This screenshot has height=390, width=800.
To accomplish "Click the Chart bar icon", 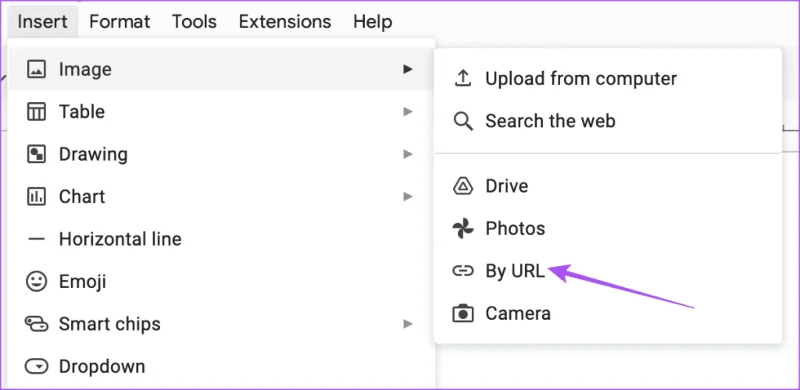I will (x=36, y=196).
